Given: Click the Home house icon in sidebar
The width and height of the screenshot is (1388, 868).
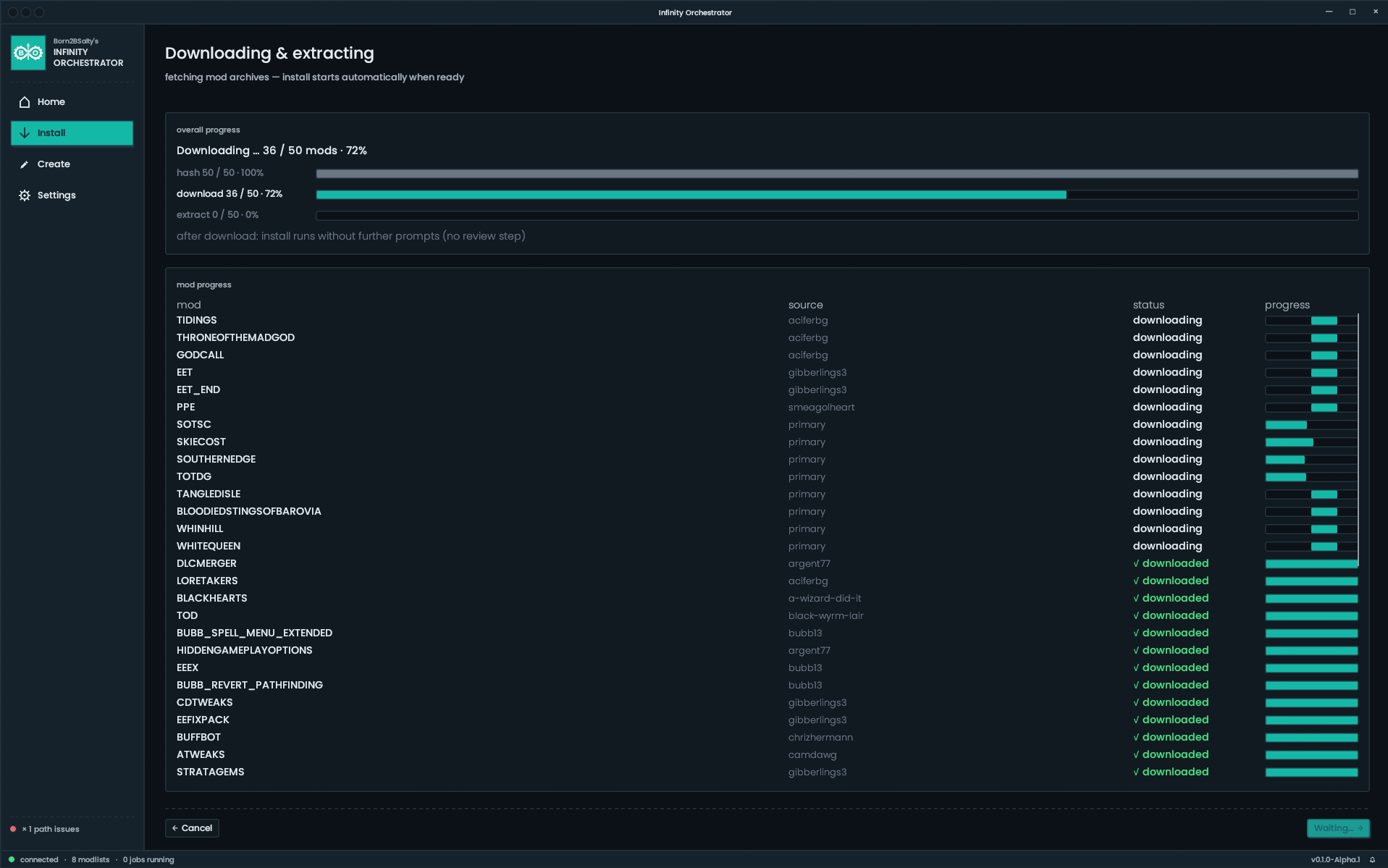Looking at the screenshot, I should coord(25,102).
